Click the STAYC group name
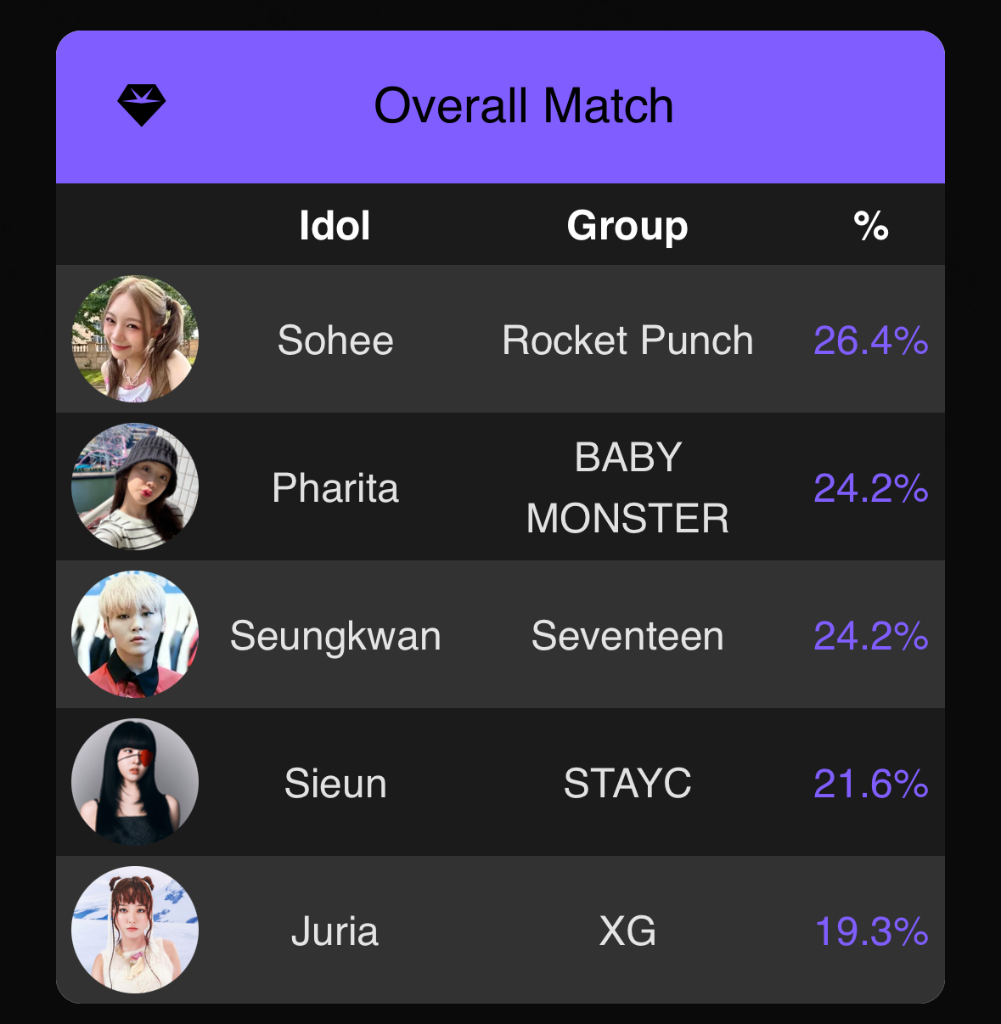1001x1024 pixels. 628,783
